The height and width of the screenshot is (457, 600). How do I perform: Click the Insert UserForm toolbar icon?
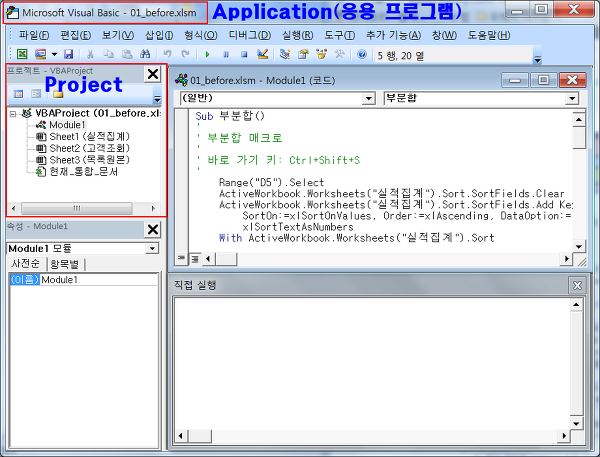coord(40,54)
